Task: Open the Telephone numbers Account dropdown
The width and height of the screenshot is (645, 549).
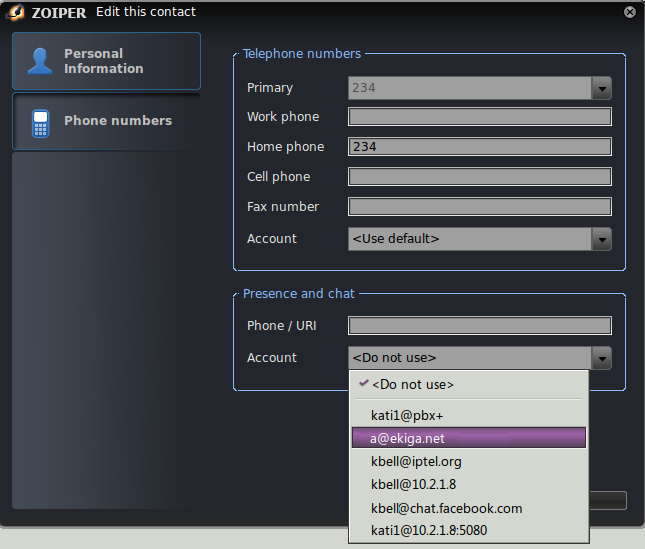Action: 601,239
